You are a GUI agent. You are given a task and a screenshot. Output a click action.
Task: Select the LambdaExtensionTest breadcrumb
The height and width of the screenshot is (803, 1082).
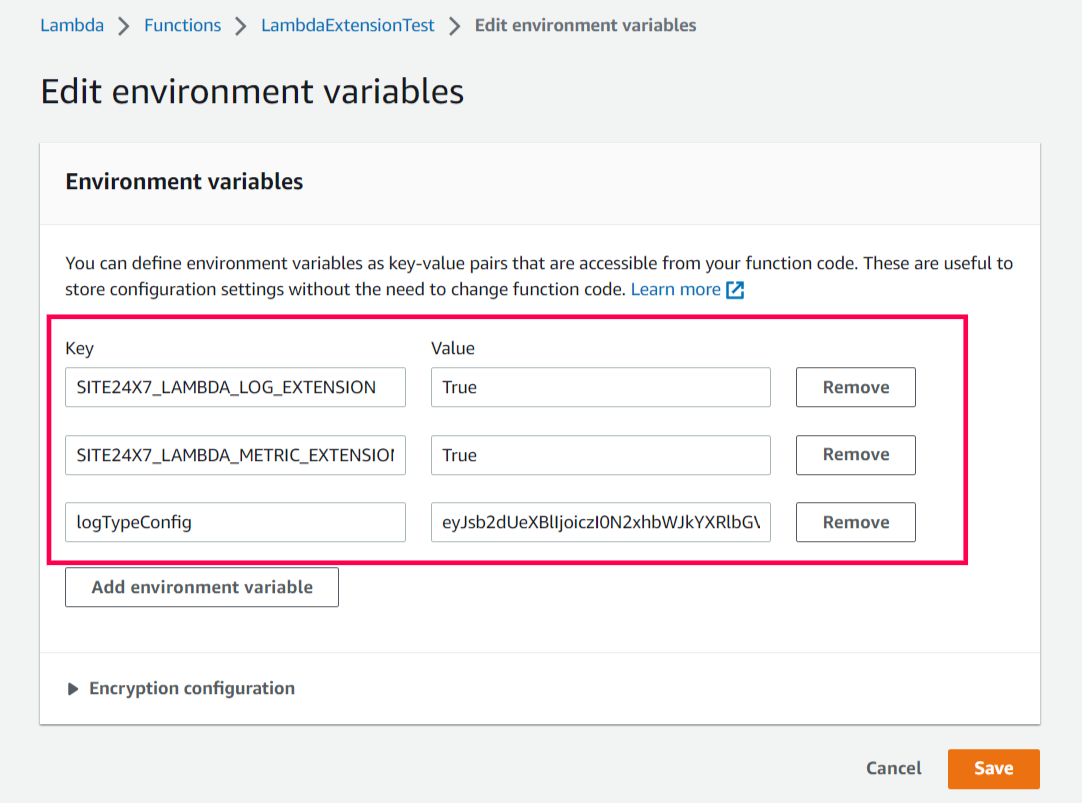347,25
